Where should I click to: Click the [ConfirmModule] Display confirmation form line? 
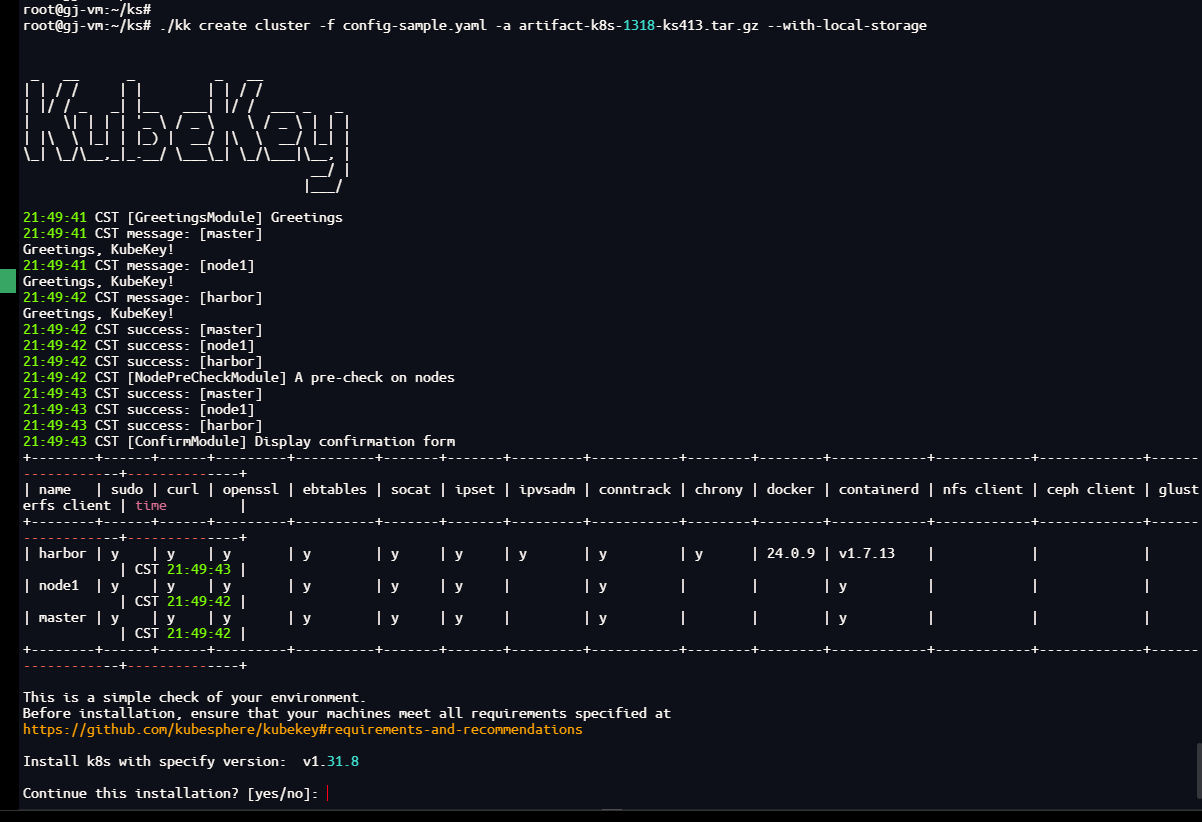point(239,442)
